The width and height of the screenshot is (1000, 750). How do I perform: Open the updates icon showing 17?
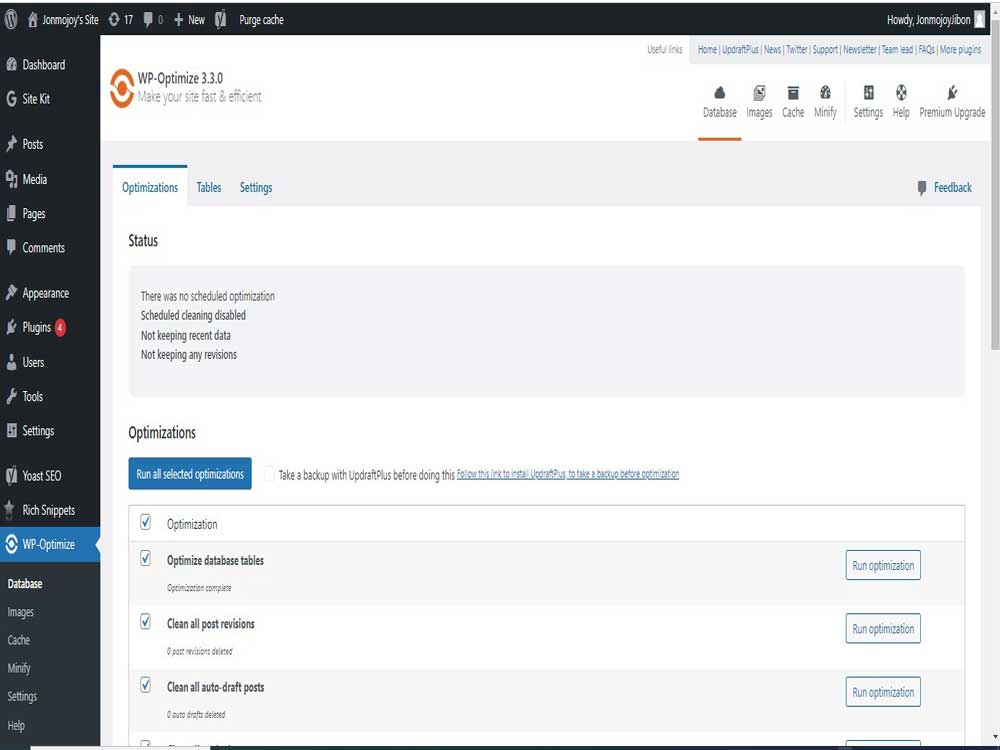point(121,20)
